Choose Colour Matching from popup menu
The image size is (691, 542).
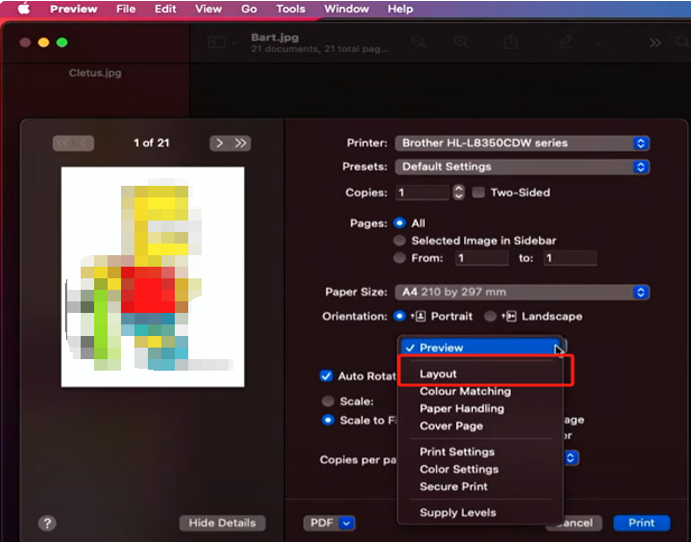click(480, 391)
